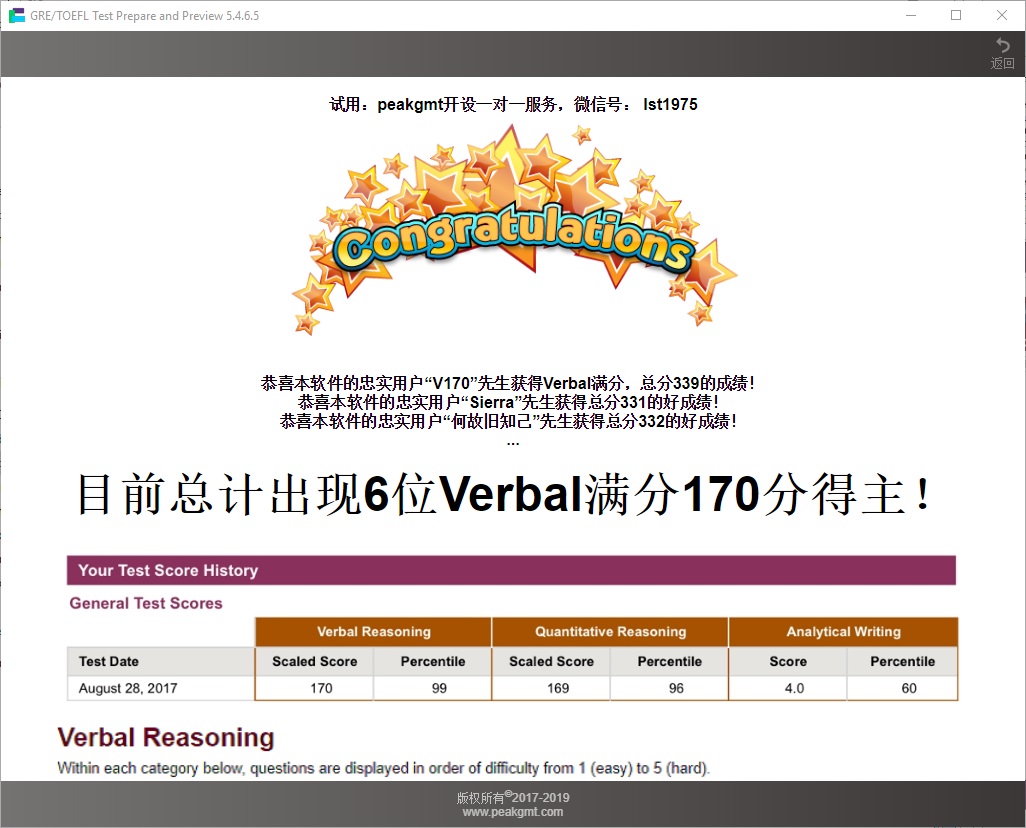This screenshot has height=828, width=1026.
Task: Click the Verbal Reasoning table column header
Action: point(374,632)
